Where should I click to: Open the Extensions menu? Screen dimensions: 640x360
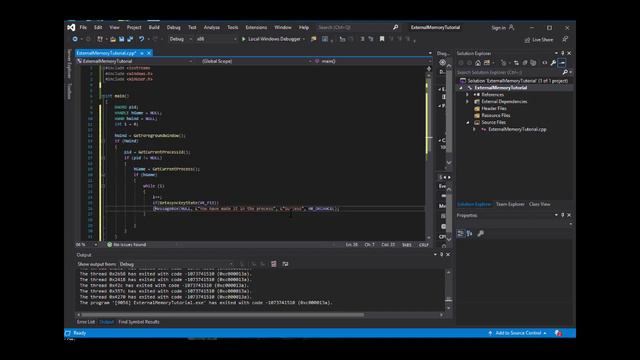coord(256,27)
